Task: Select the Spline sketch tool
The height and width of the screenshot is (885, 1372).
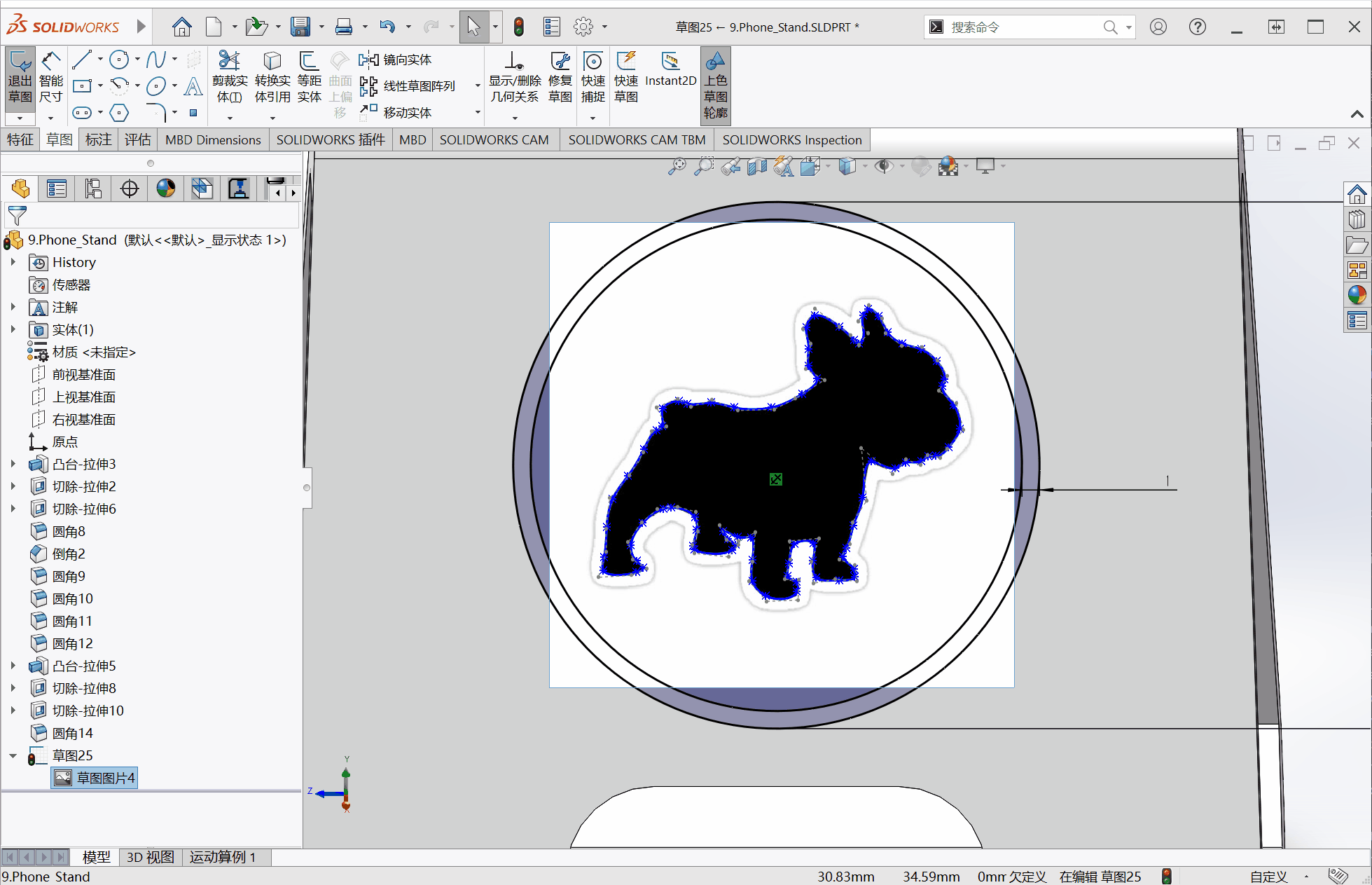Action: [156, 60]
